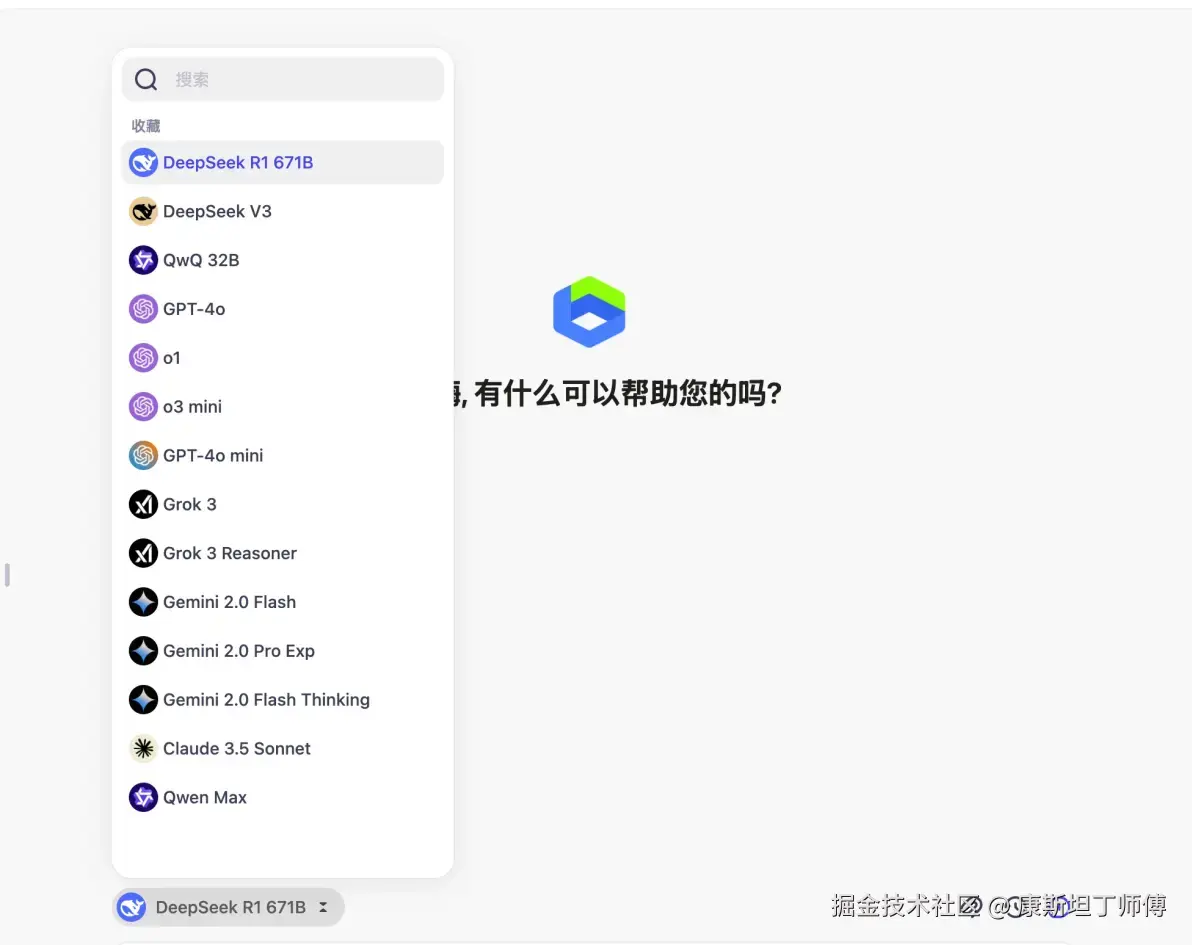This screenshot has height=945, width=1192.
Task: Select the Gemini 2.0 Flash label
Action: [230, 602]
